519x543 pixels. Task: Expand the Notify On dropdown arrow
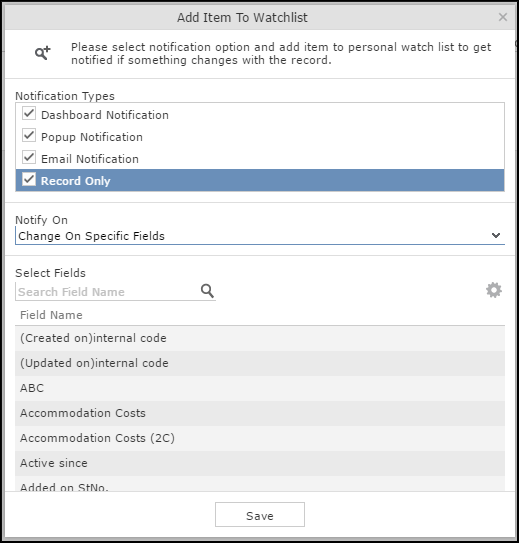pos(496,235)
